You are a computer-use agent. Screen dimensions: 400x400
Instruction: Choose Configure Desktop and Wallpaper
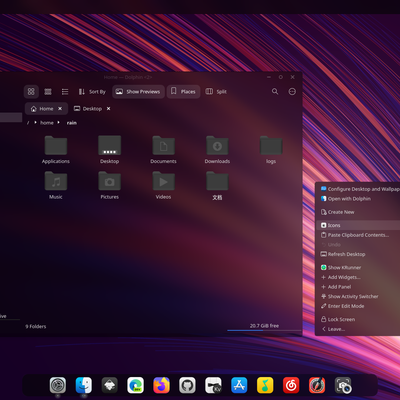tap(359, 189)
